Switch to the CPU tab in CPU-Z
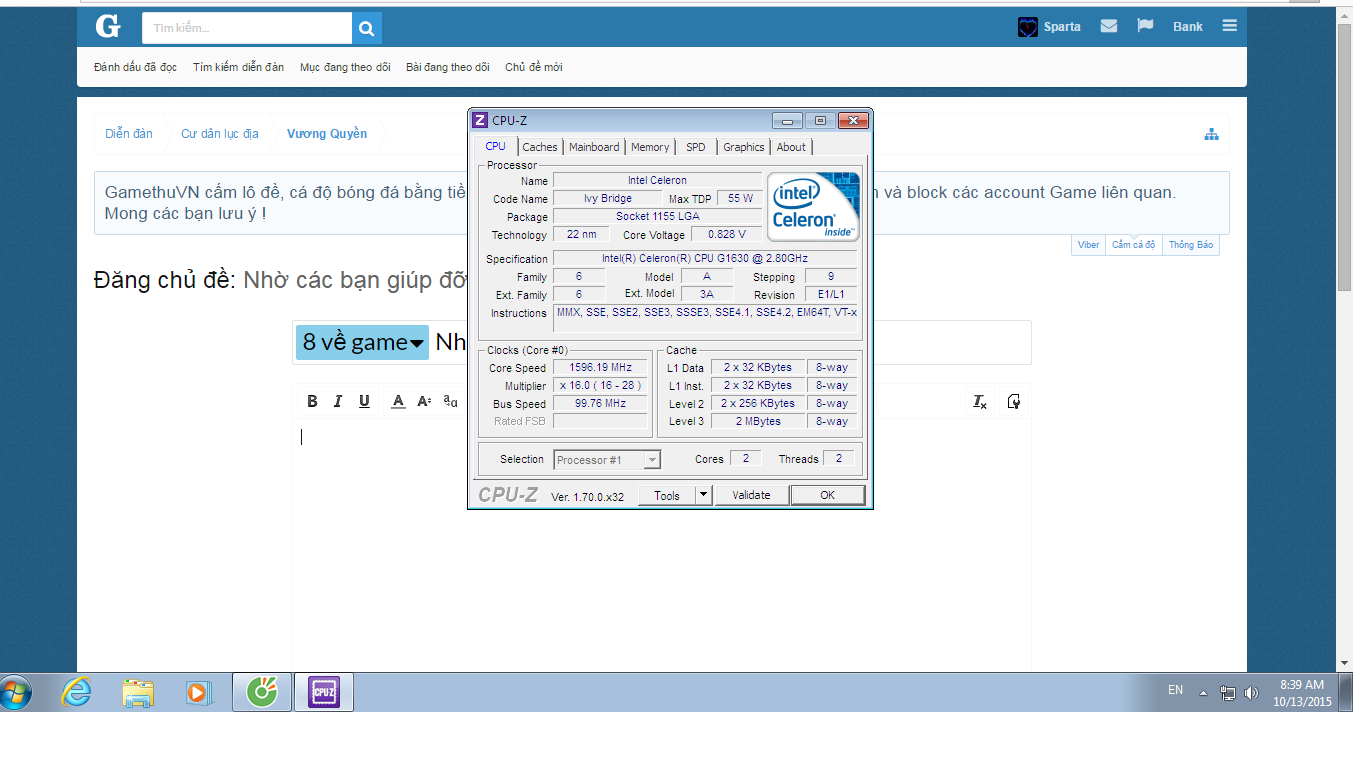This screenshot has width=1366, height=768. (496, 146)
